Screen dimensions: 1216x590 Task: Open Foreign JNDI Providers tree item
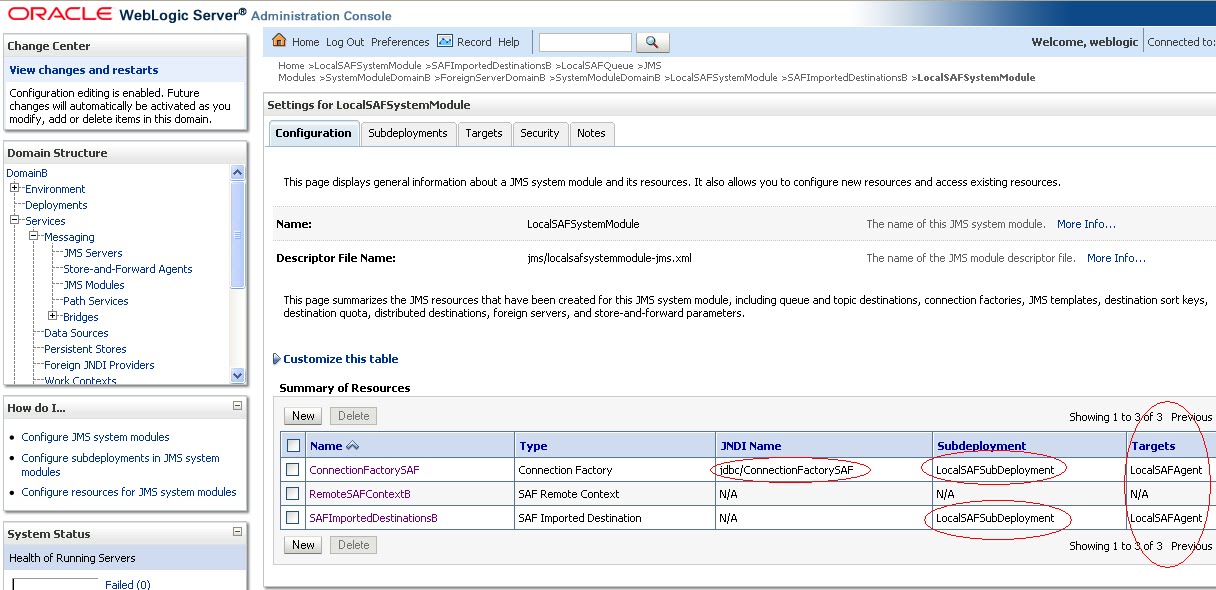(99, 365)
